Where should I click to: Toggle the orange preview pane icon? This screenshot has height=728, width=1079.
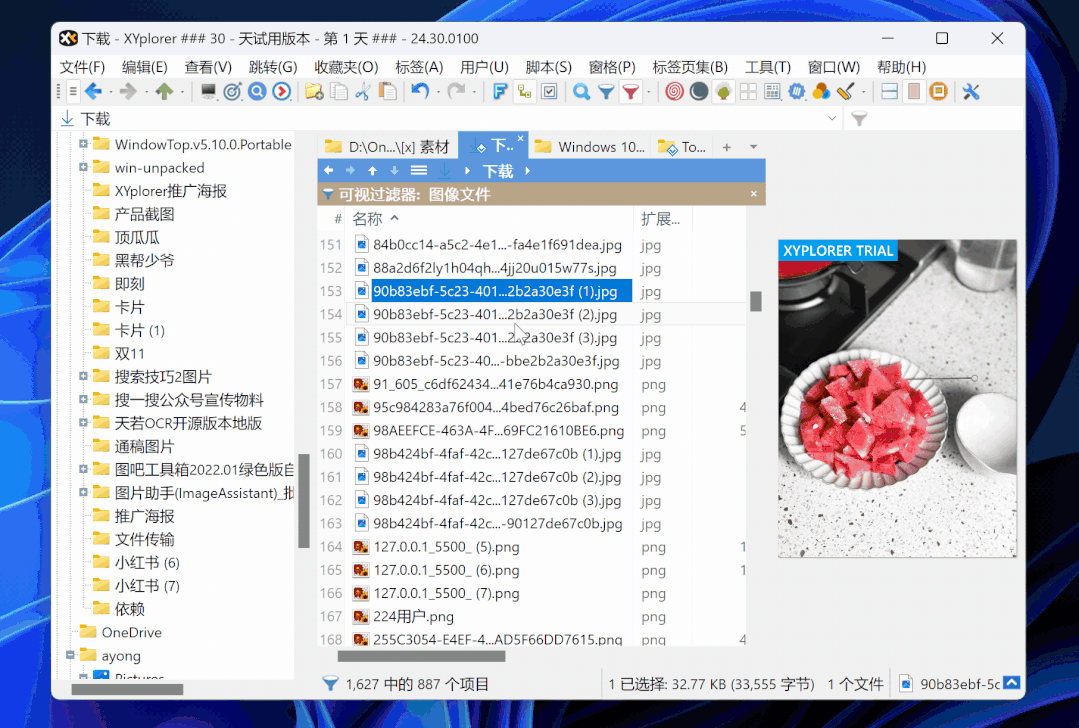pyautogui.click(x=938, y=92)
